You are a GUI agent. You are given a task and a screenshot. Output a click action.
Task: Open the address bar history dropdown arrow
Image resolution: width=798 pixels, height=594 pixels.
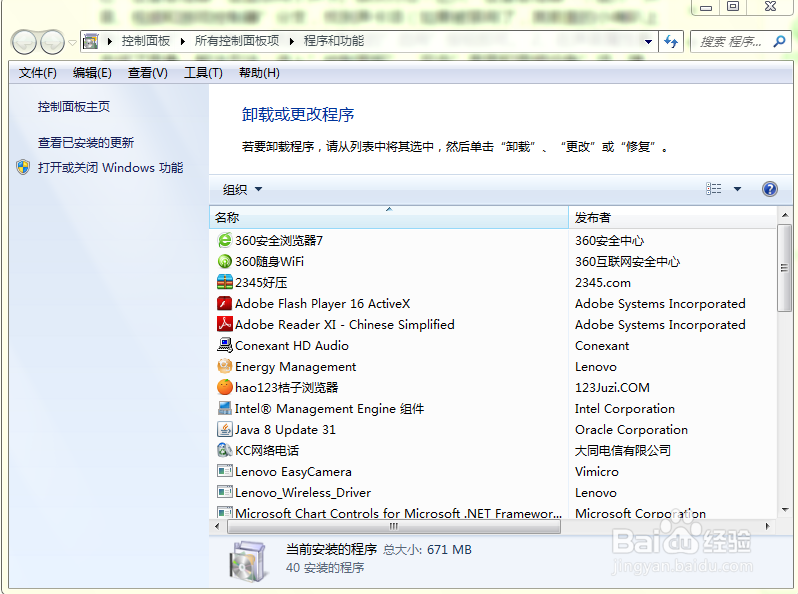[x=648, y=41]
